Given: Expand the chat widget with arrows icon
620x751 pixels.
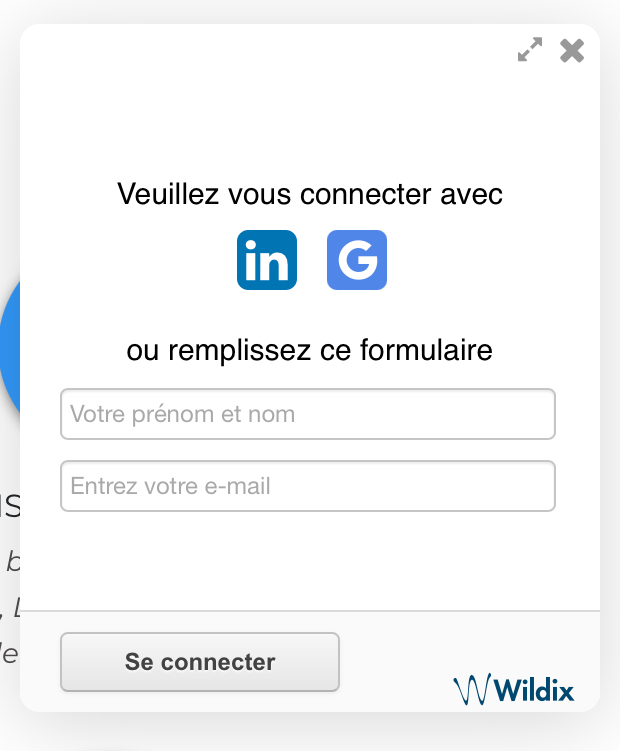Looking at the screenshot, I should point(530,49).
